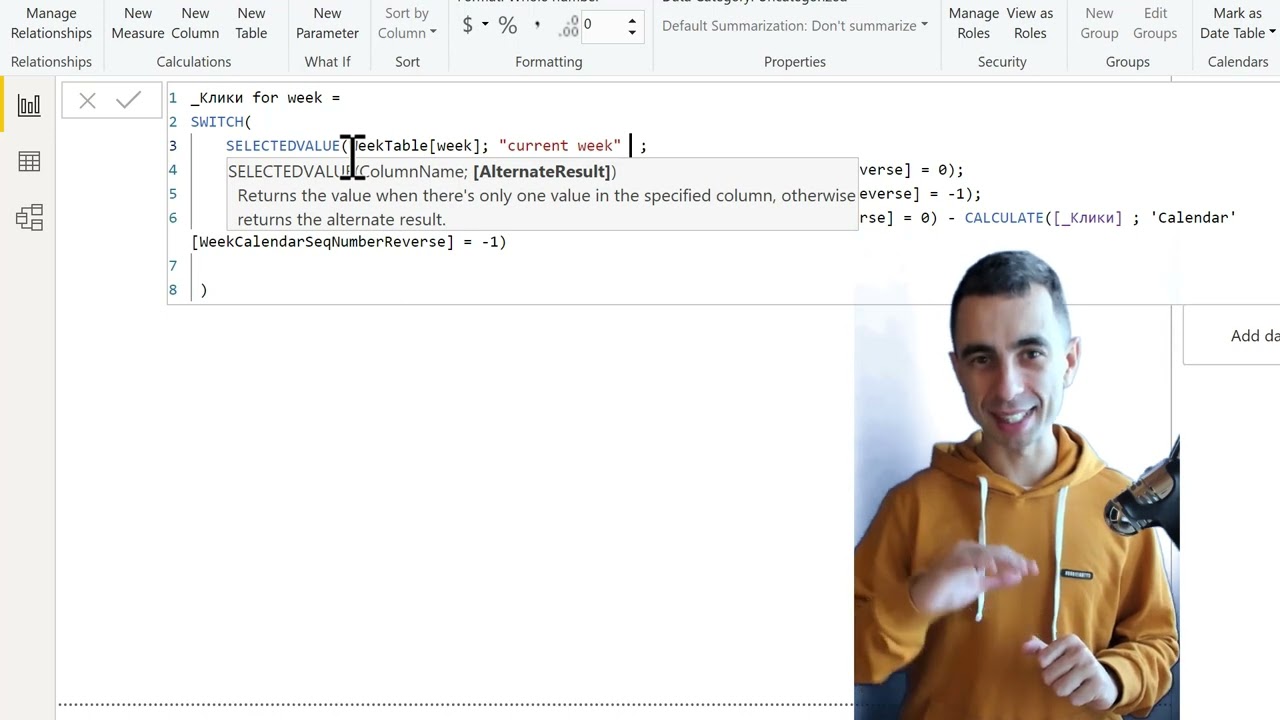This screenshot has height=720, width=1280.
Task: Add a New Parameter
Action: (x=327, y=23)
